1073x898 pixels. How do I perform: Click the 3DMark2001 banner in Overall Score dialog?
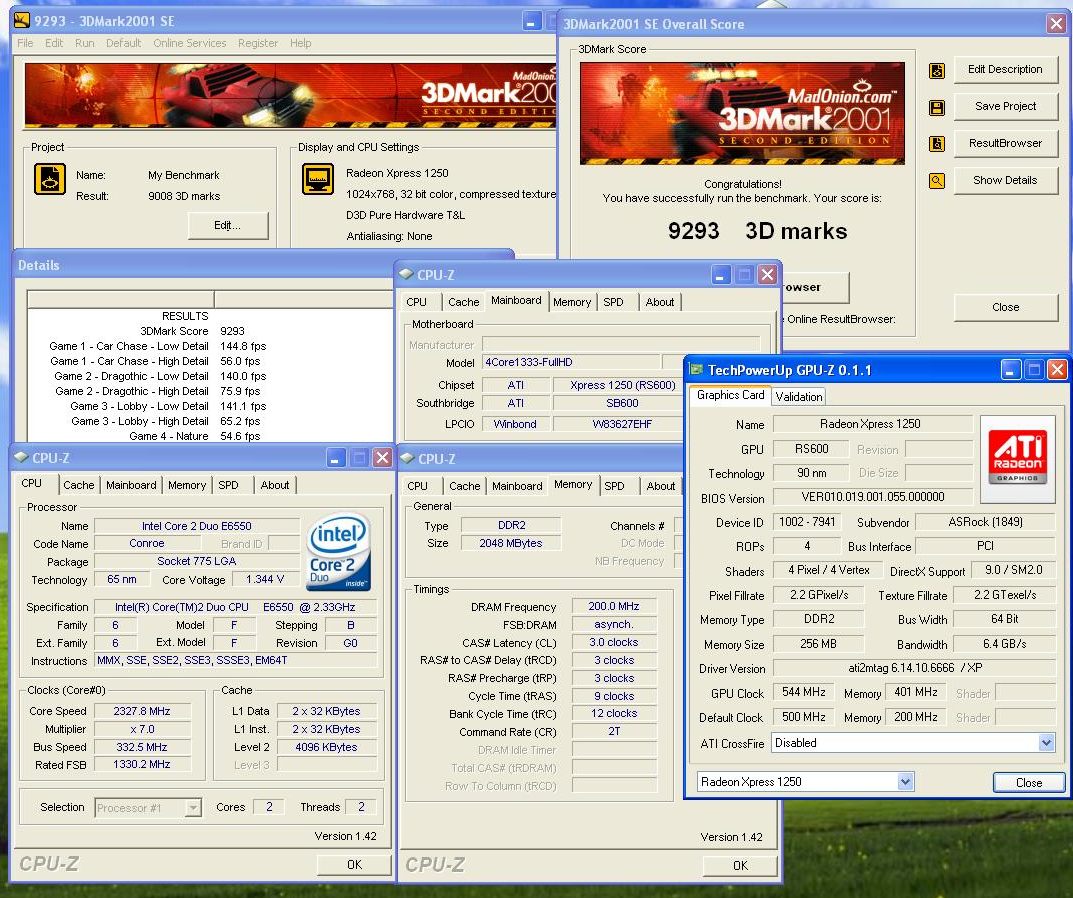pos(742,113)
